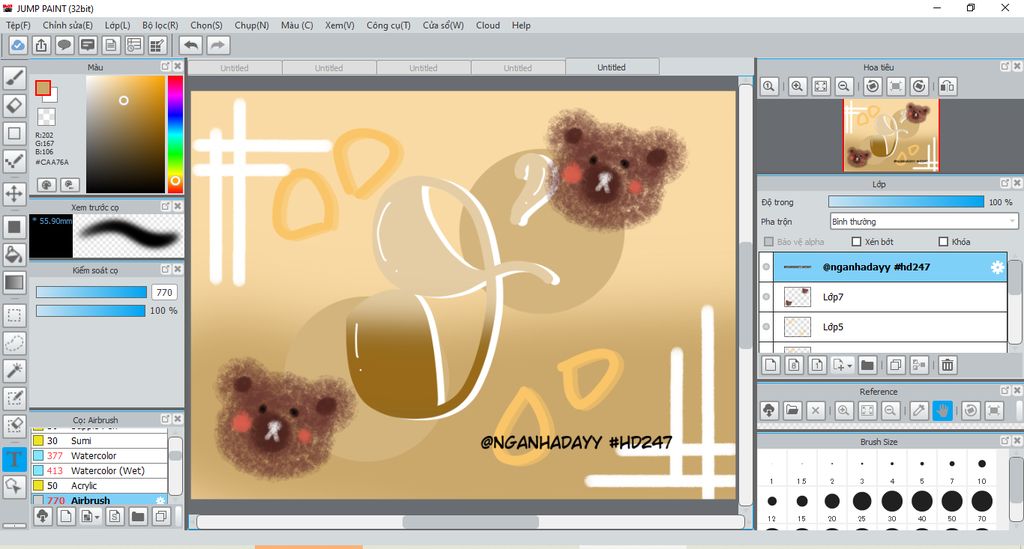1024x549 pixels.
Task: Open the Tệp(F) menu
Action: click(18, 25)
